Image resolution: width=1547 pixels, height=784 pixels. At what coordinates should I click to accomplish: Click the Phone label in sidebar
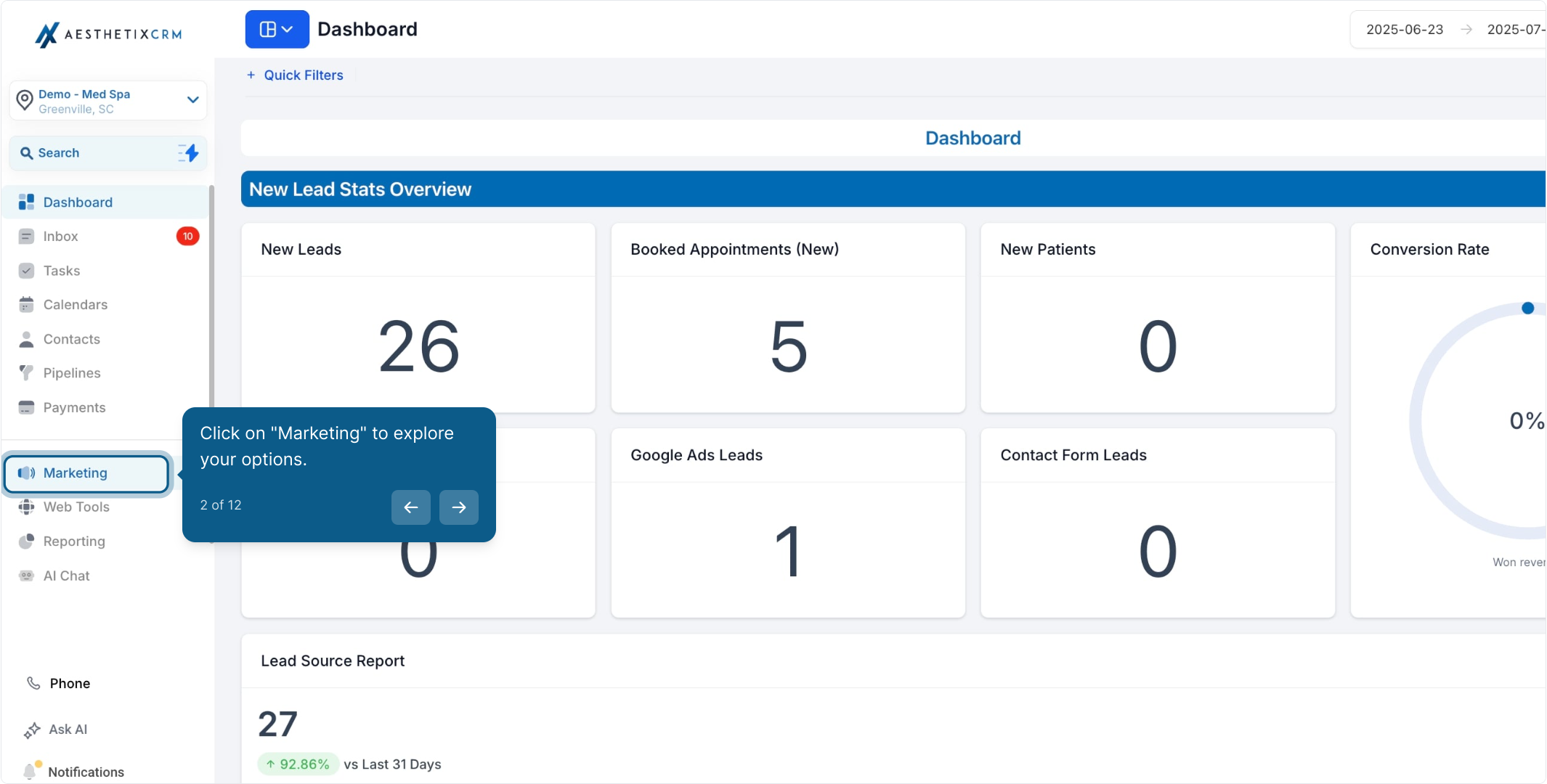coord(70,683)
